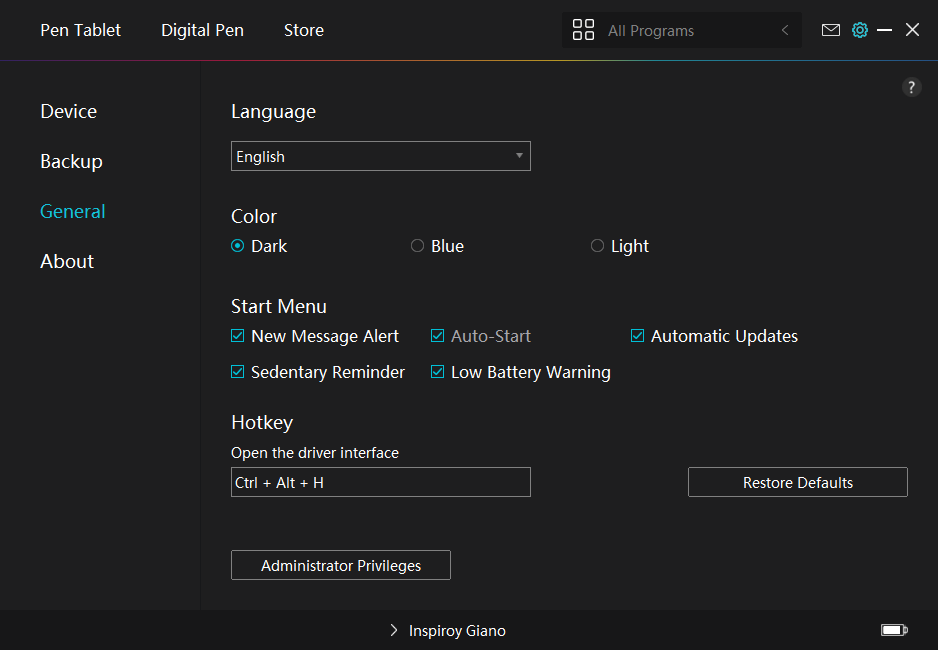Click the All Programs grid icon
The image size is (938, 650).
[x=583, y=30]
